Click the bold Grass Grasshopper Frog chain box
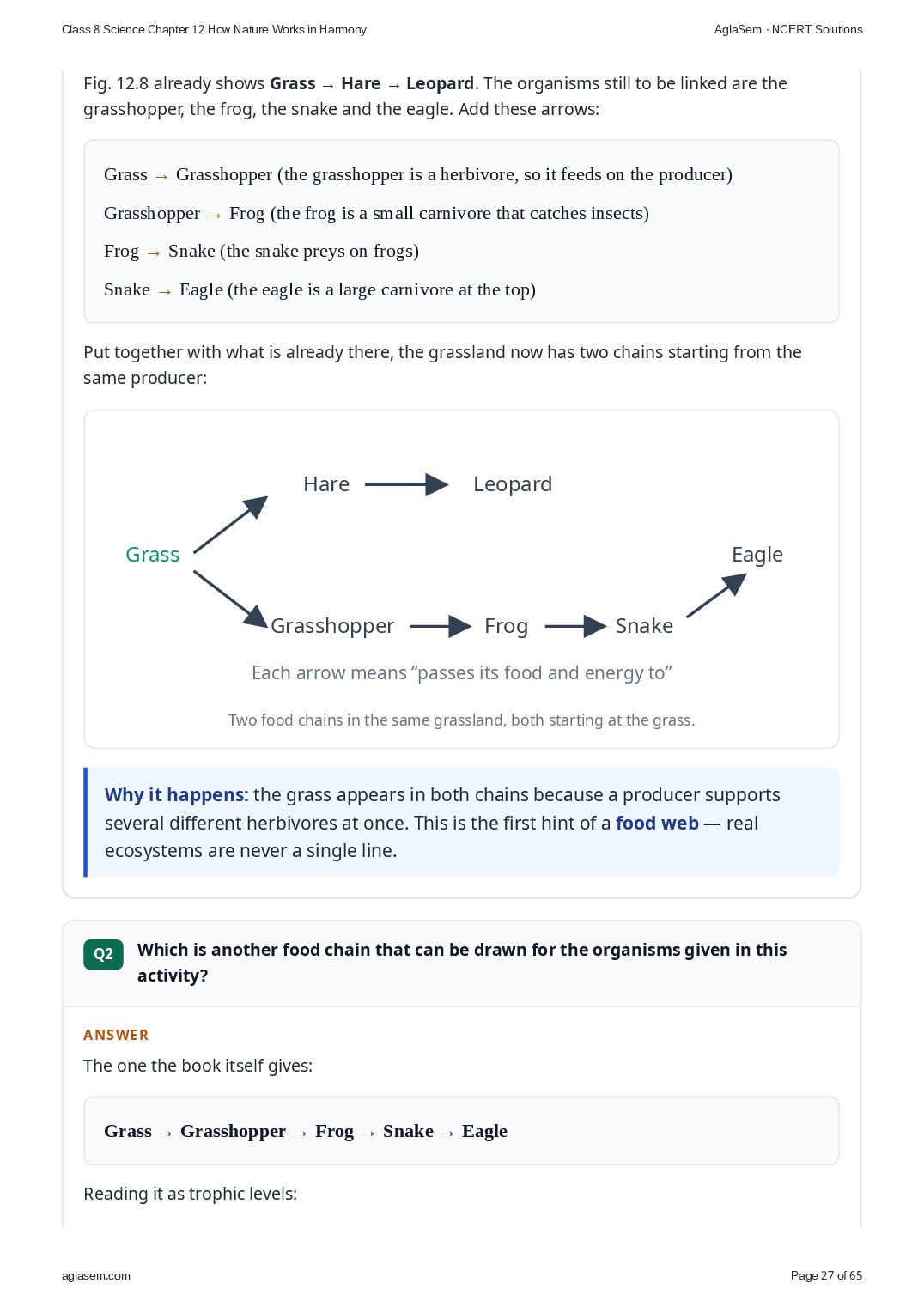 click(x=461, y=1131)
